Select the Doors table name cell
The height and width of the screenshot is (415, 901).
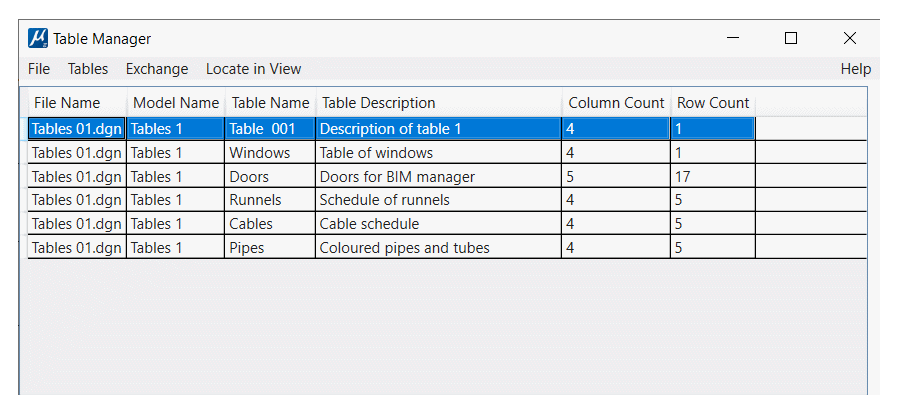click(x=270, y=176)
